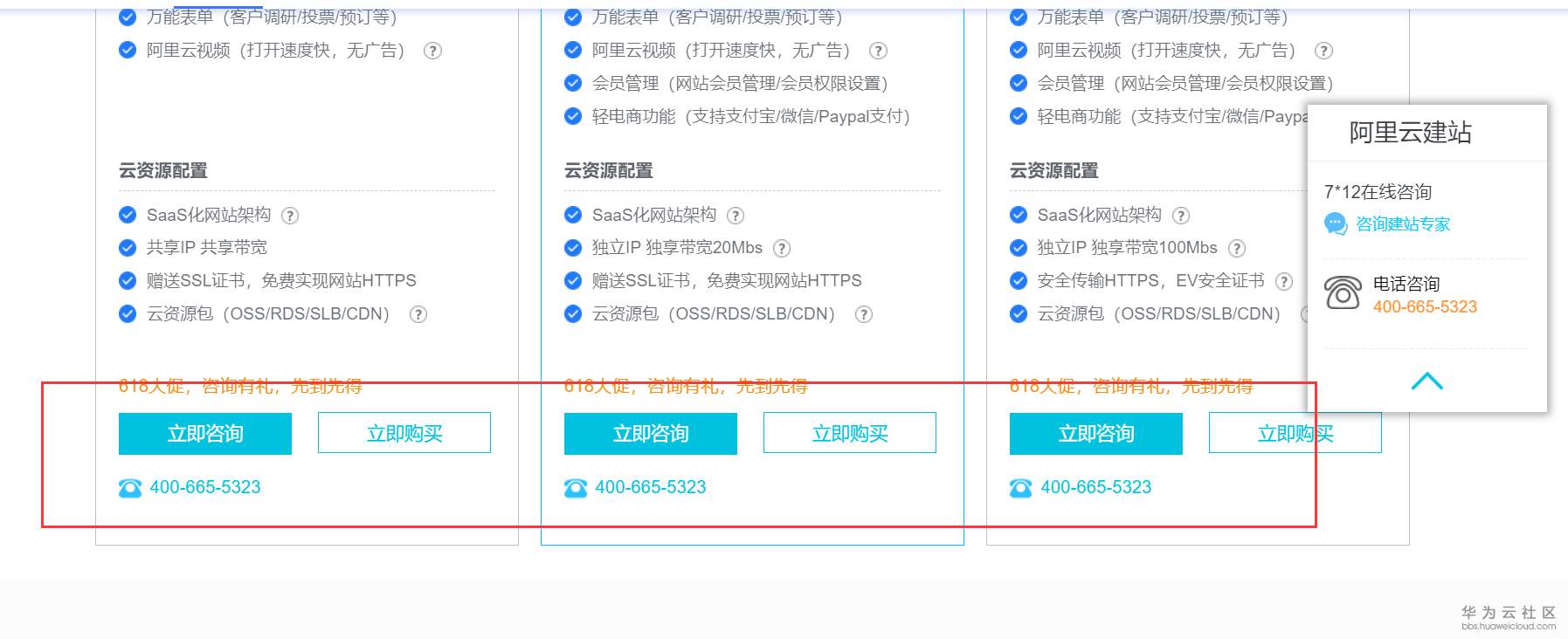
Task: Click 云资源包 (OSS/RDS/SLB/CDN) text in 100Mbs plan
Action: (x=1159, y=314)
